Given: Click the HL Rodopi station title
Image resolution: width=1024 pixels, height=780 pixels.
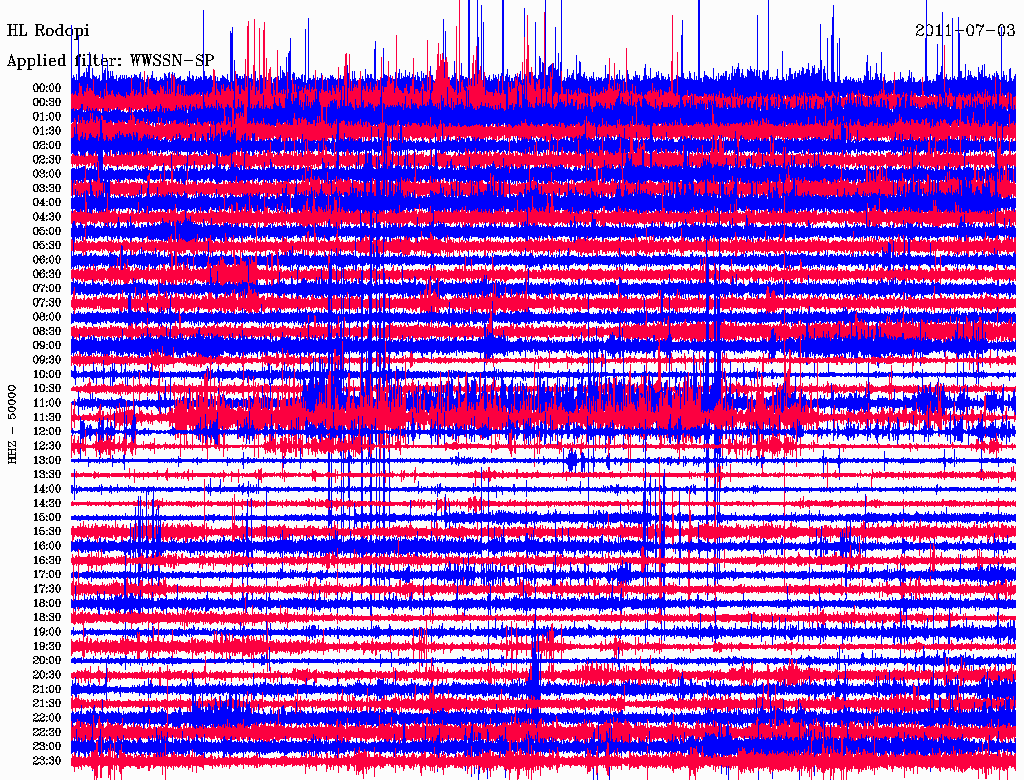Looking at the screenshot, I should tap(48, 31).
